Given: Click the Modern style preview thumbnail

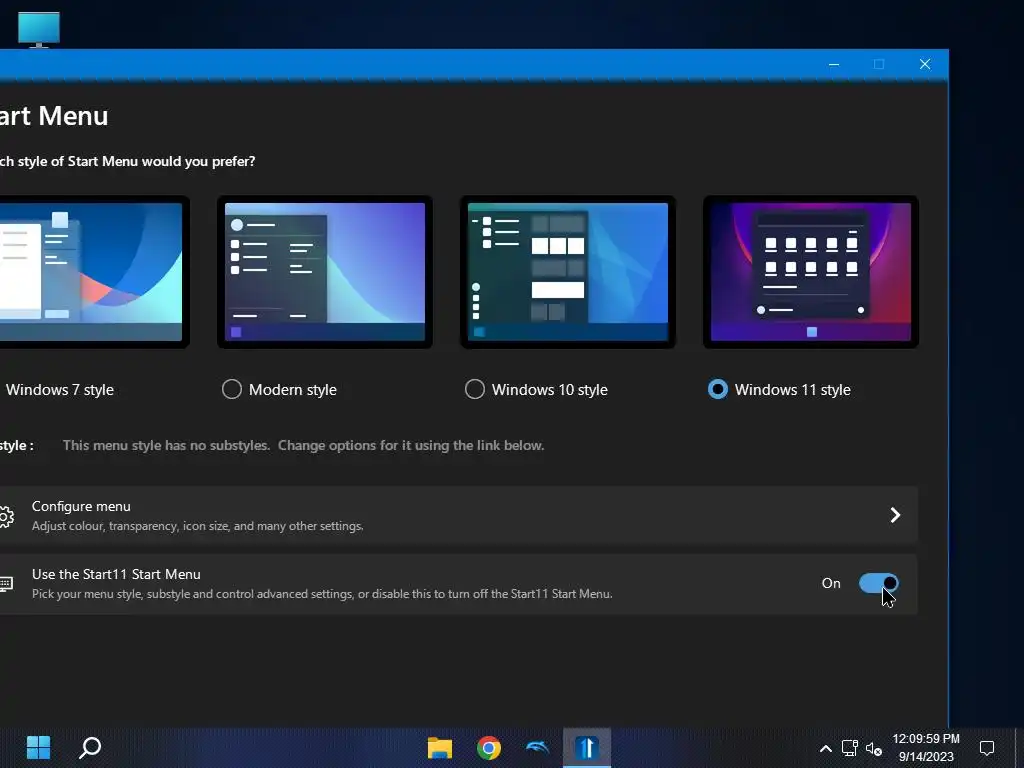Looking at the screenshot, I should point(325,272).
